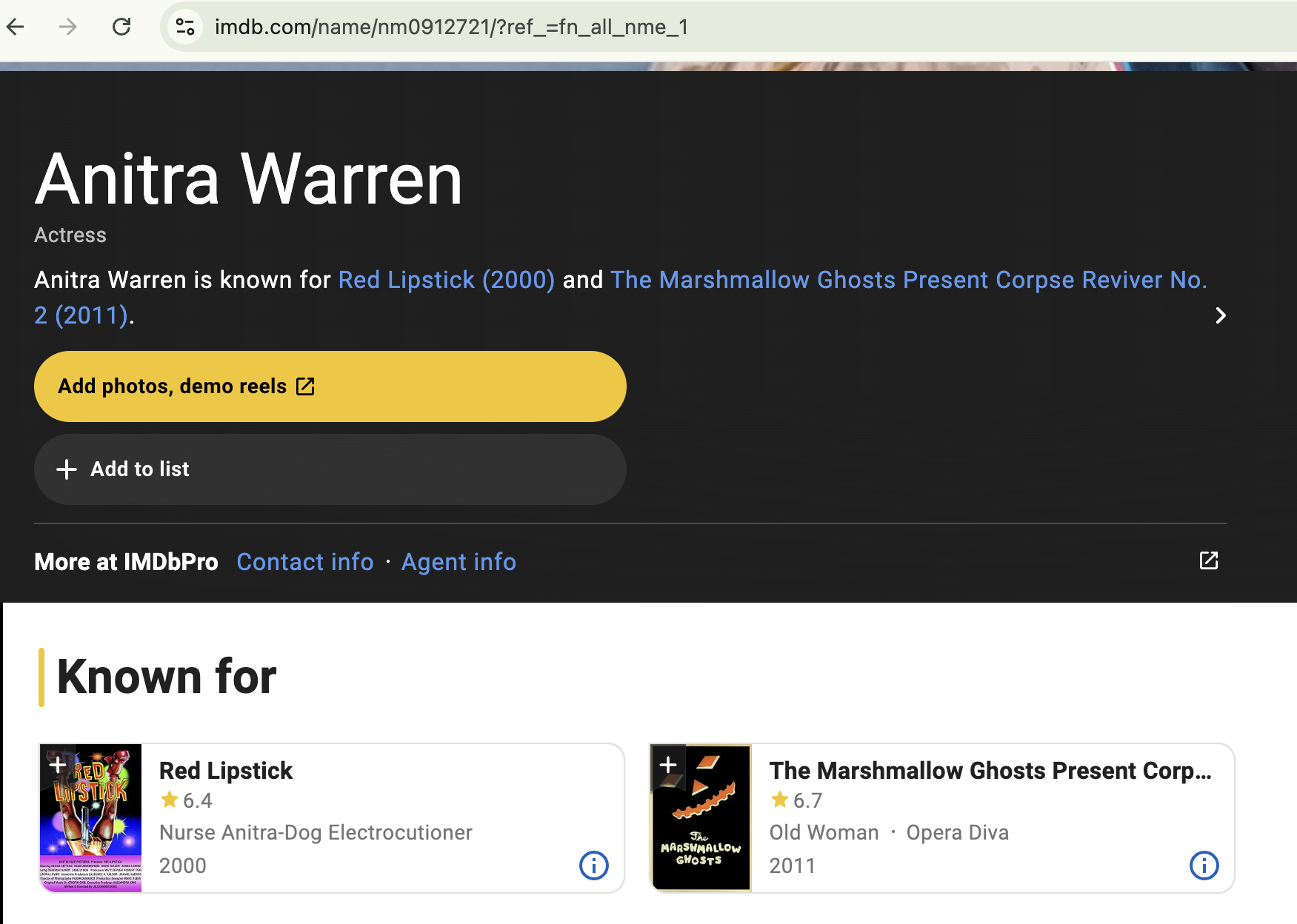Click the watchlist ribbon on Marshmallow Ghosts poster
This screenshot has width=1297, height=924.
tap(669, 766)
